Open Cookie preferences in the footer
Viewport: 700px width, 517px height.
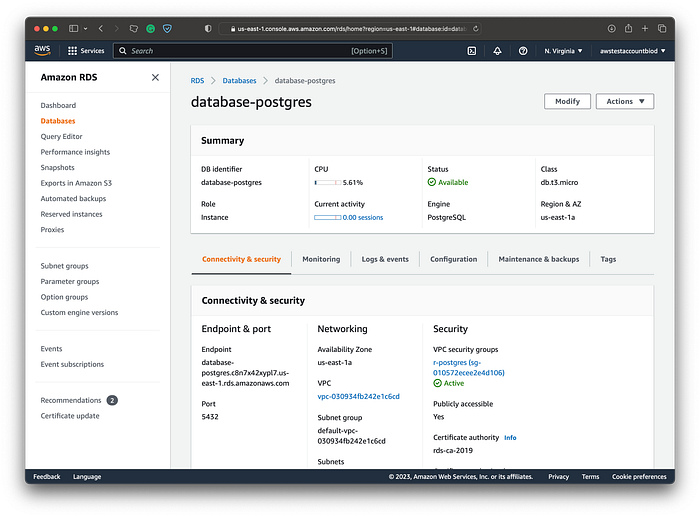point(639,476)
